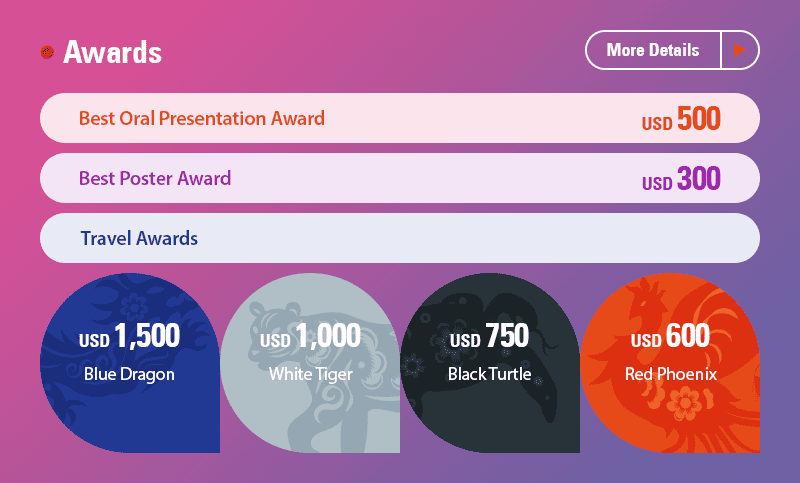Click the play arrow beside More Details

click(740, 50)
